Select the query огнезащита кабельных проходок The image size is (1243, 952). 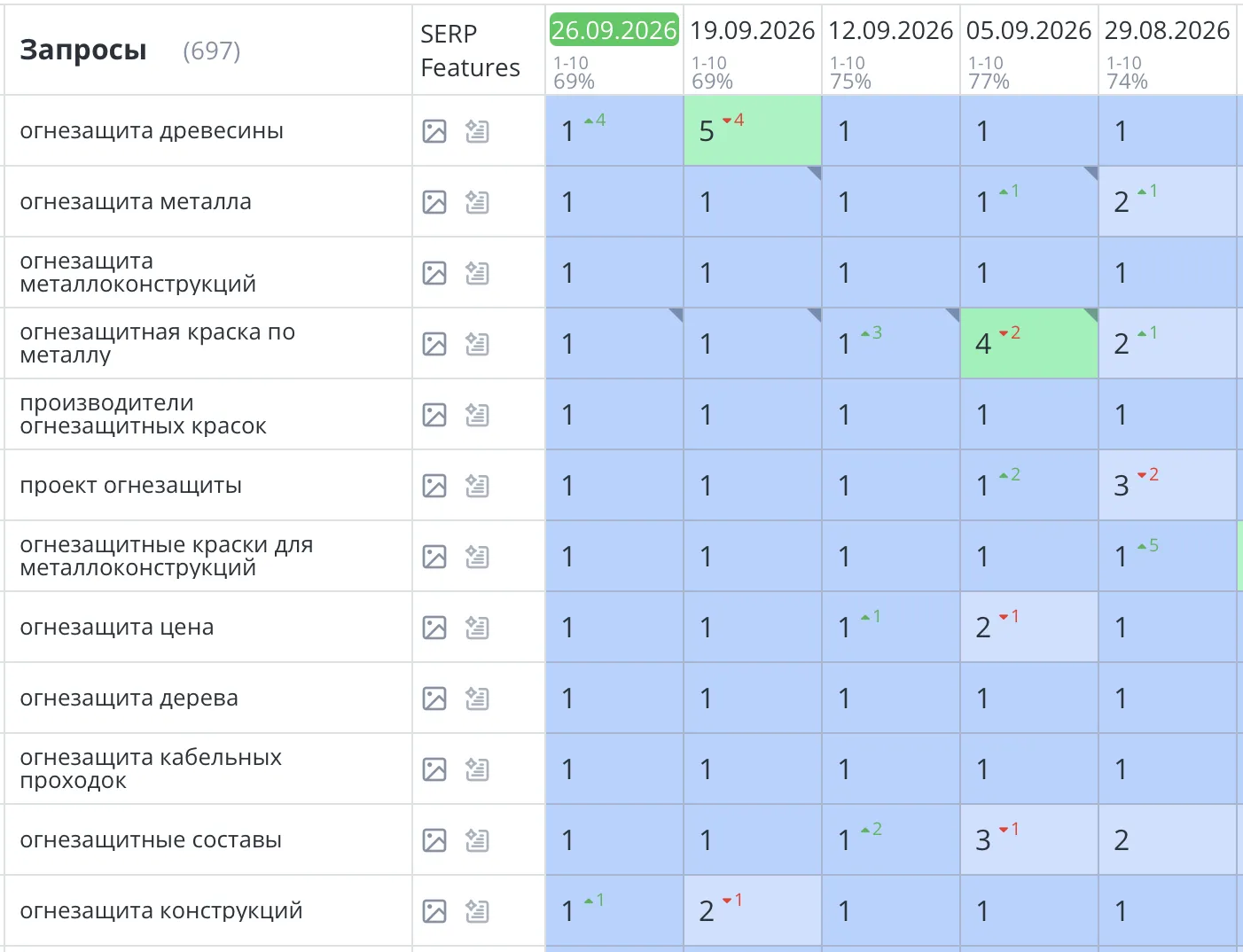(x=151, y=769)
